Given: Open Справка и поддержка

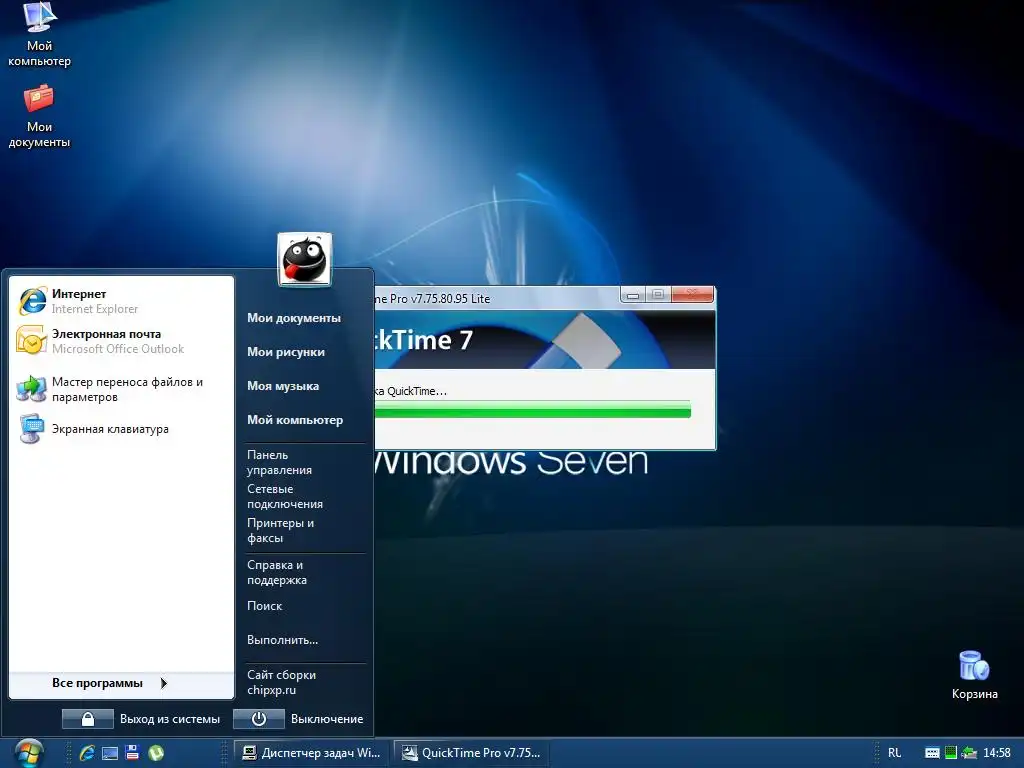Looking at the screenshot, I should [277, 572].
